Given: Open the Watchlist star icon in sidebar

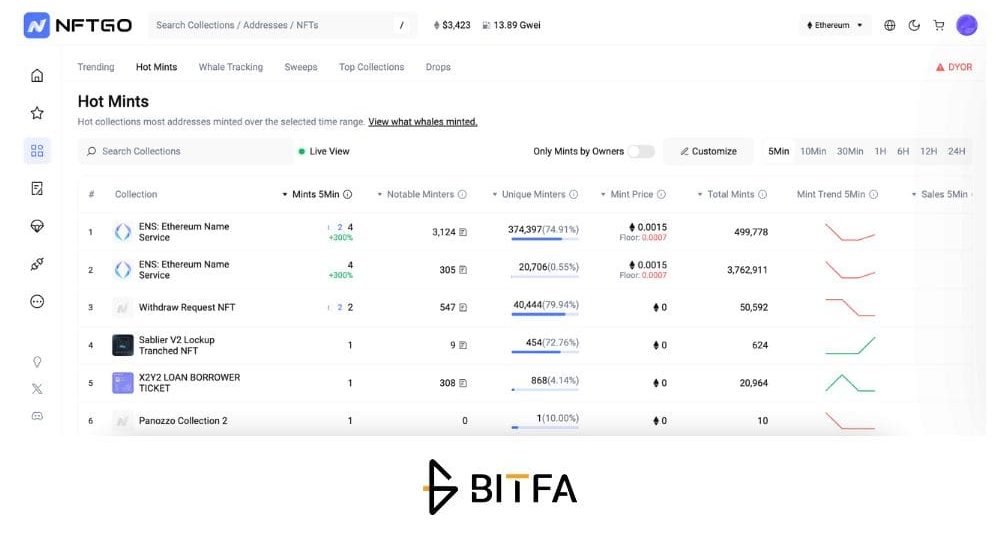Looking at the screenshot, I should tap(37, 113).
